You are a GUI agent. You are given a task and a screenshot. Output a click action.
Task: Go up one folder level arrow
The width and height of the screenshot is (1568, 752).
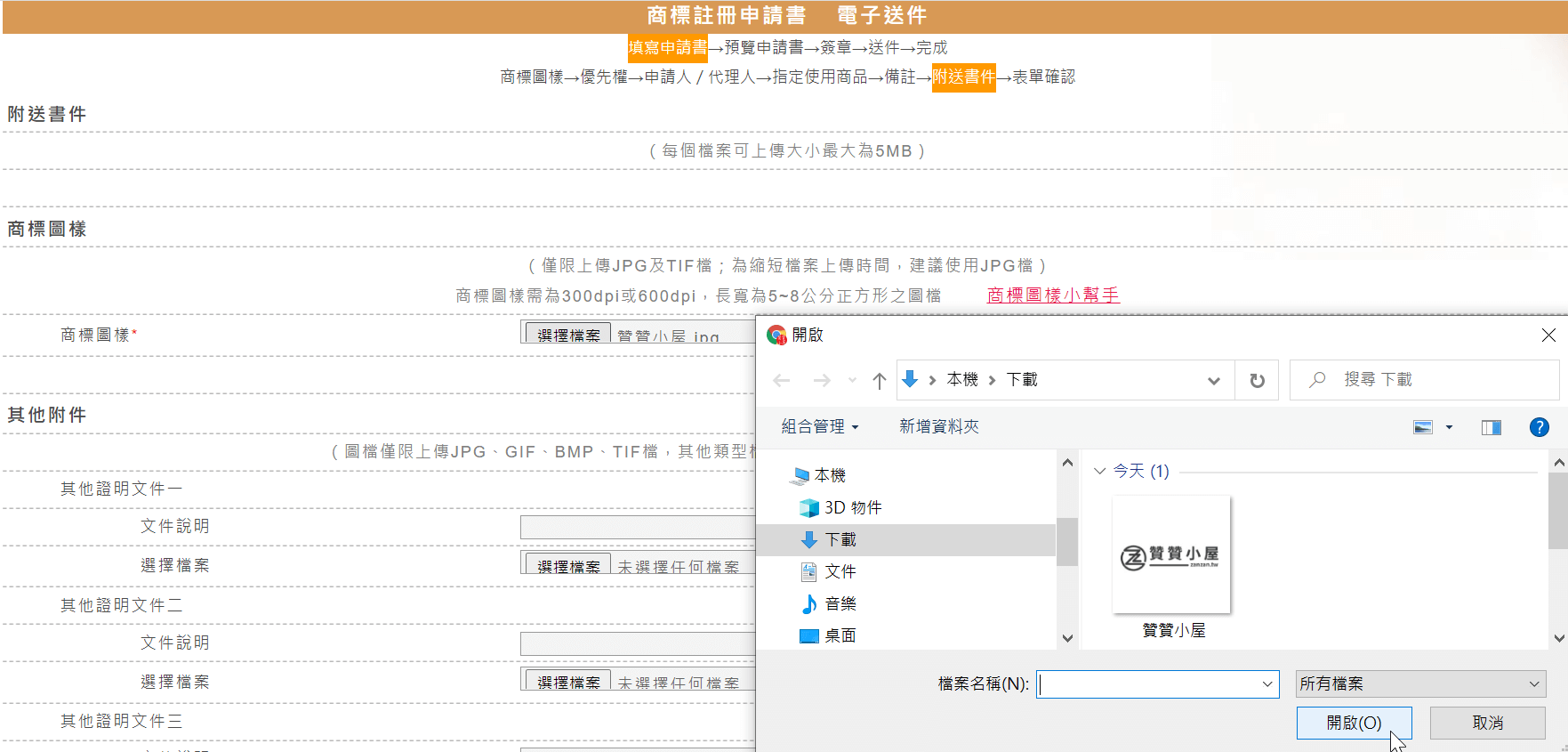click(x=880, y=380)
